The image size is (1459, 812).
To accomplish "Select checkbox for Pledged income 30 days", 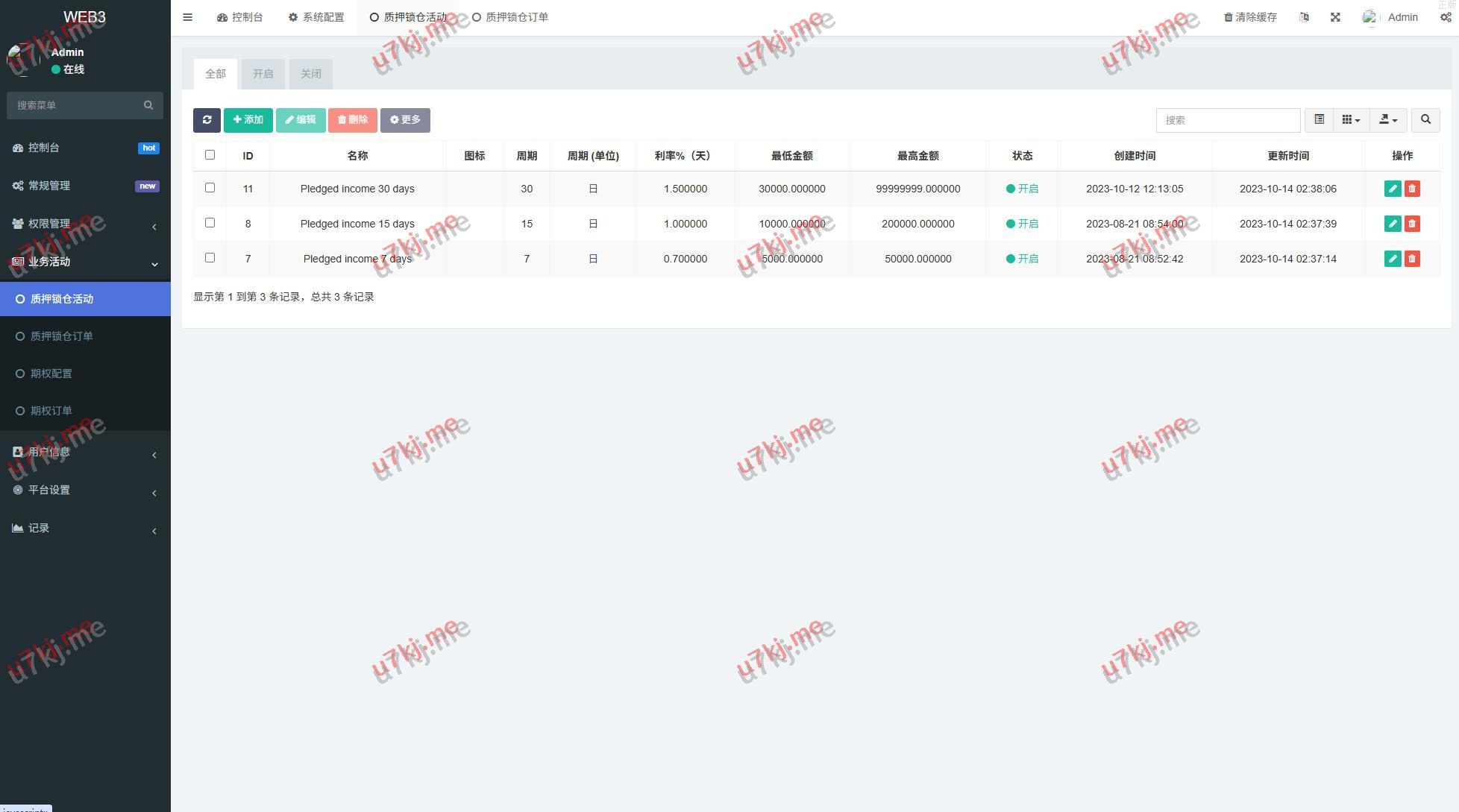I will click(210, 188).
